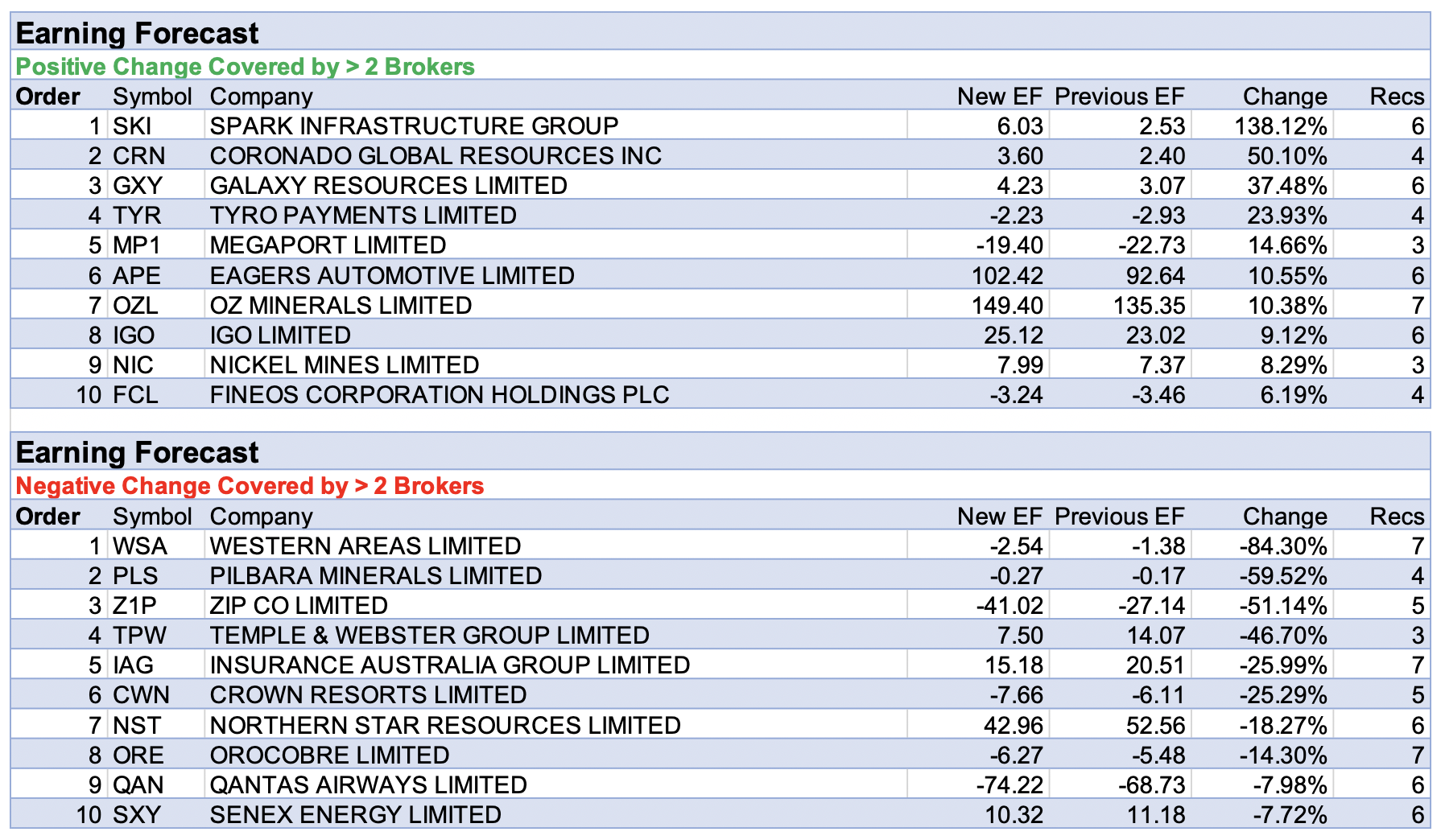The height and width of the screenshot is (840, 1441).
Task: Click the Galaxy Resources Limited cell
Action: [388, 186]
